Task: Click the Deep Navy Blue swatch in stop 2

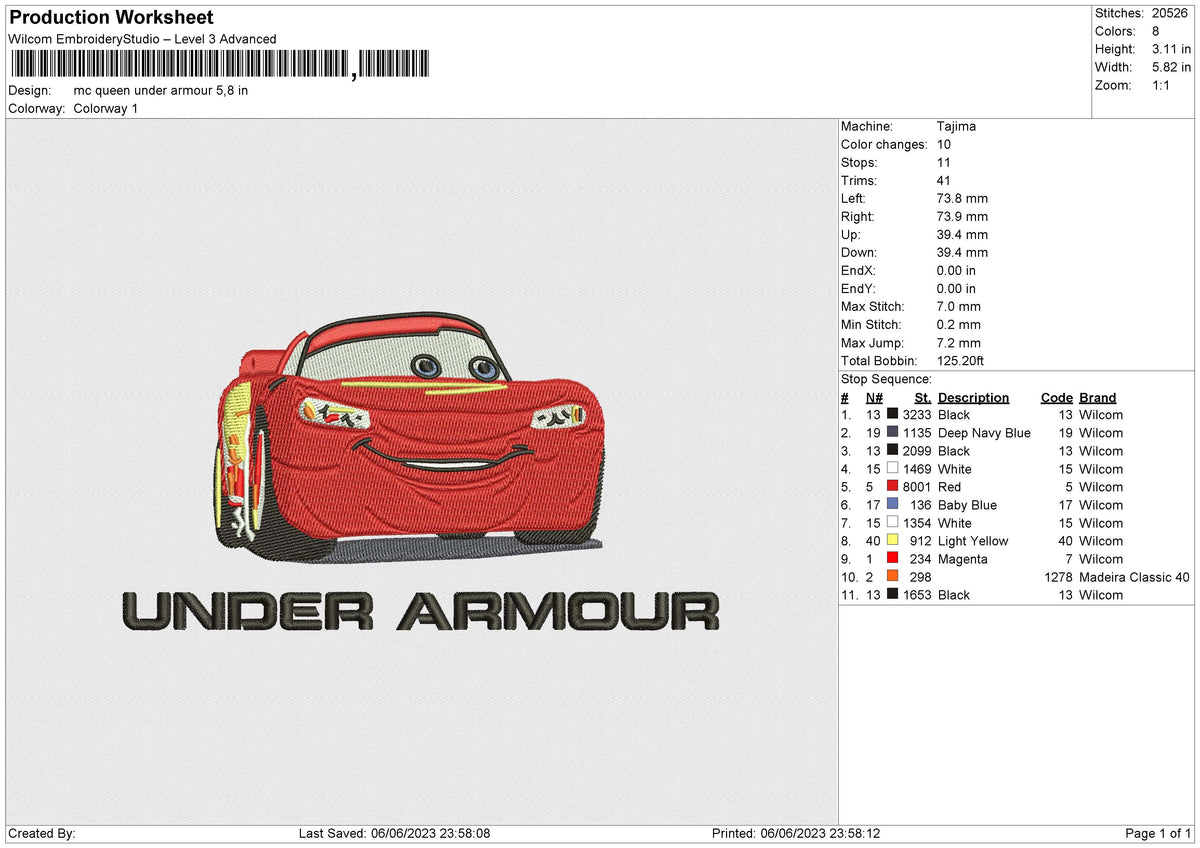Action: click(892, 433)
